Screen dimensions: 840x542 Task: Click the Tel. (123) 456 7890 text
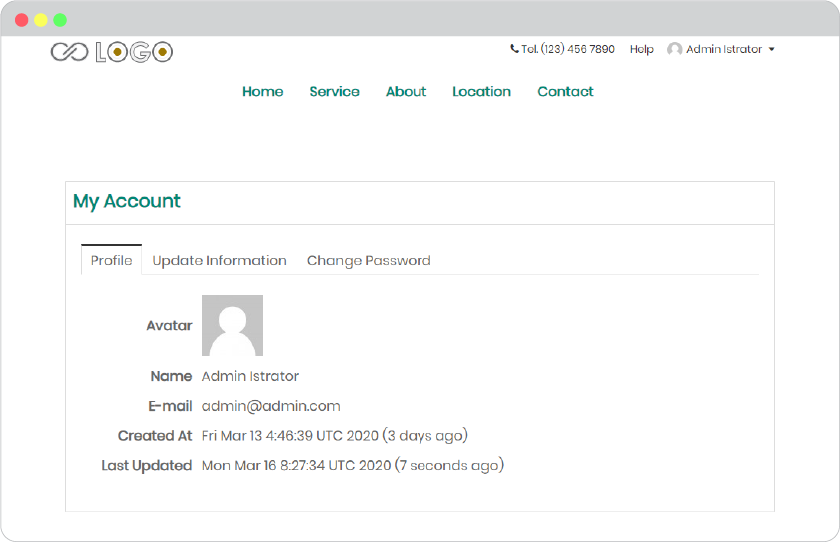(568, 49)
